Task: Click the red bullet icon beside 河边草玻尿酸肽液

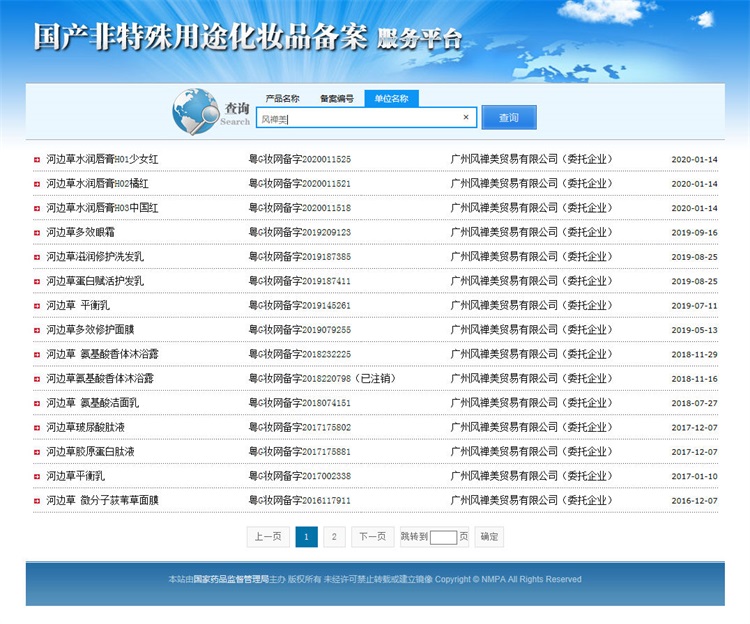Action: point(38,427)
